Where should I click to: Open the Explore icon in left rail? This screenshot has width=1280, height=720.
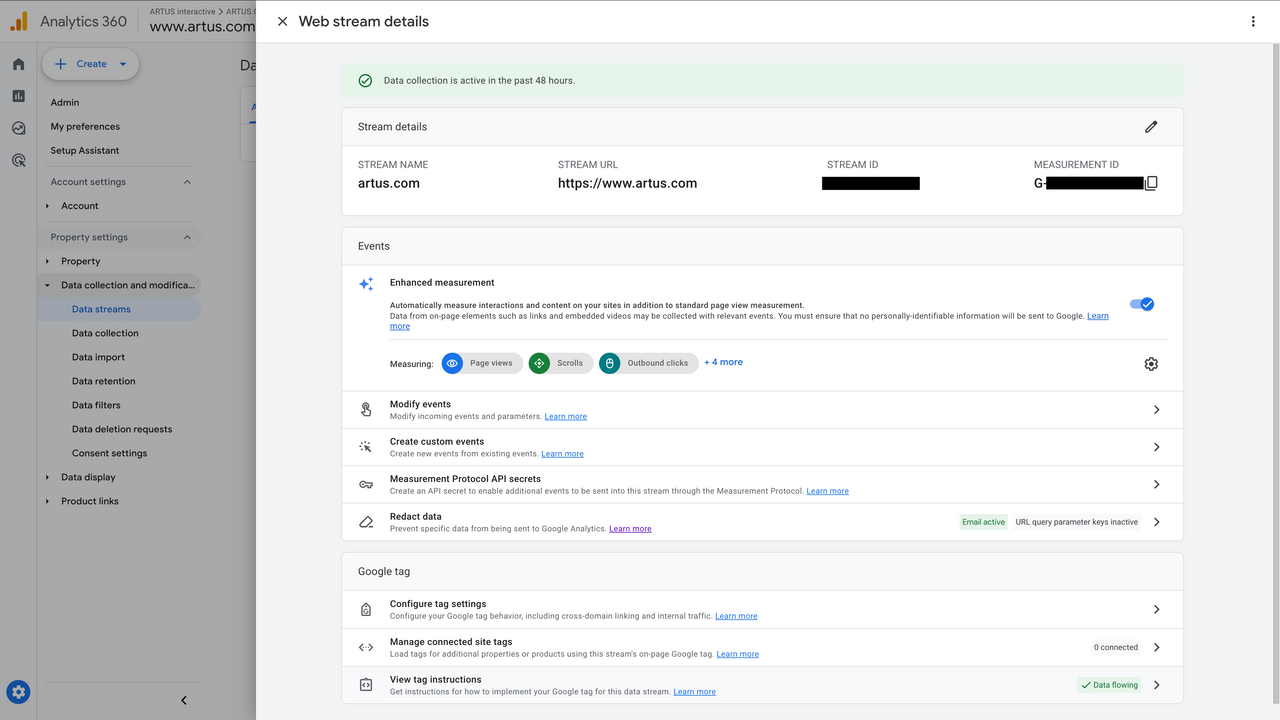point(18,128)
